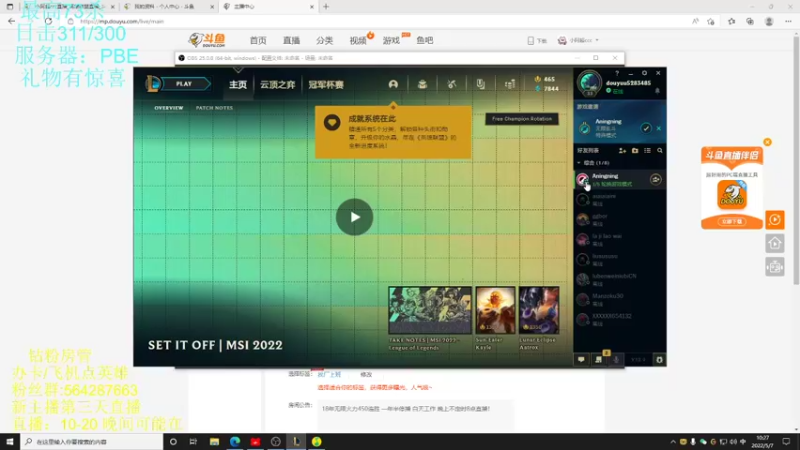Click the orange play sidebar icon on Douyu

tap(774, 220)
